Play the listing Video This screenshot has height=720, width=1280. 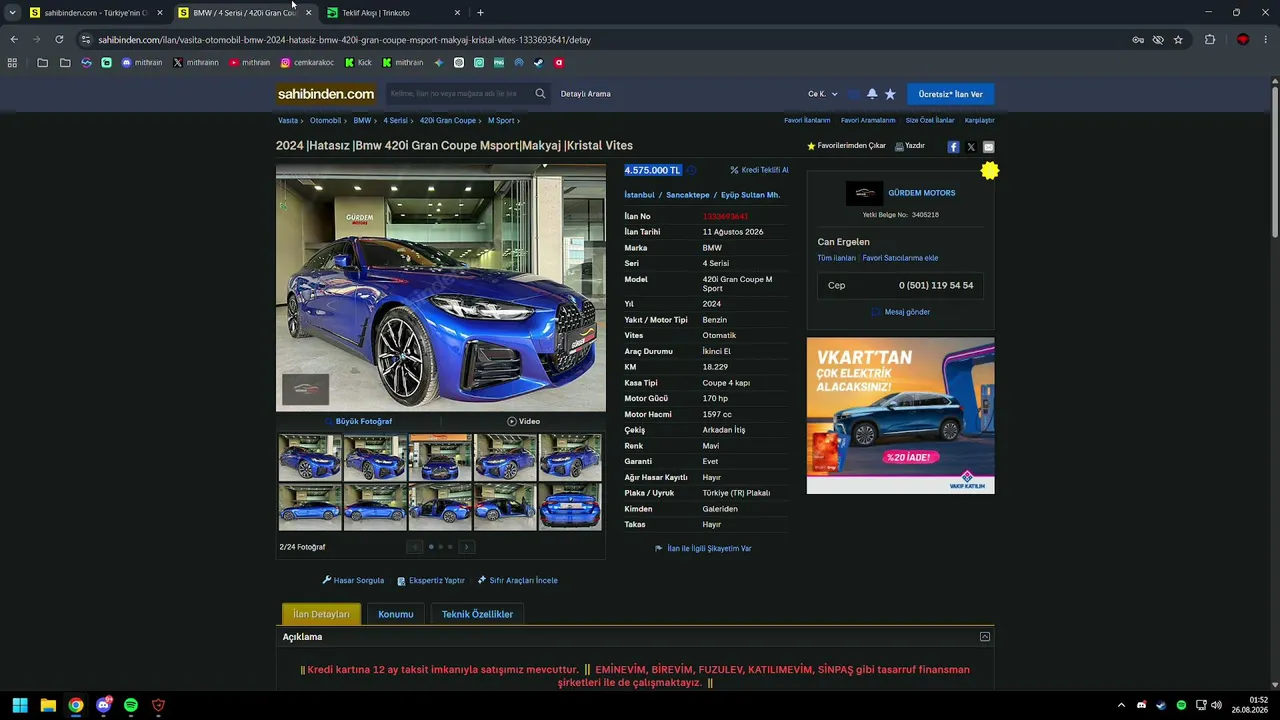(524, 421)
